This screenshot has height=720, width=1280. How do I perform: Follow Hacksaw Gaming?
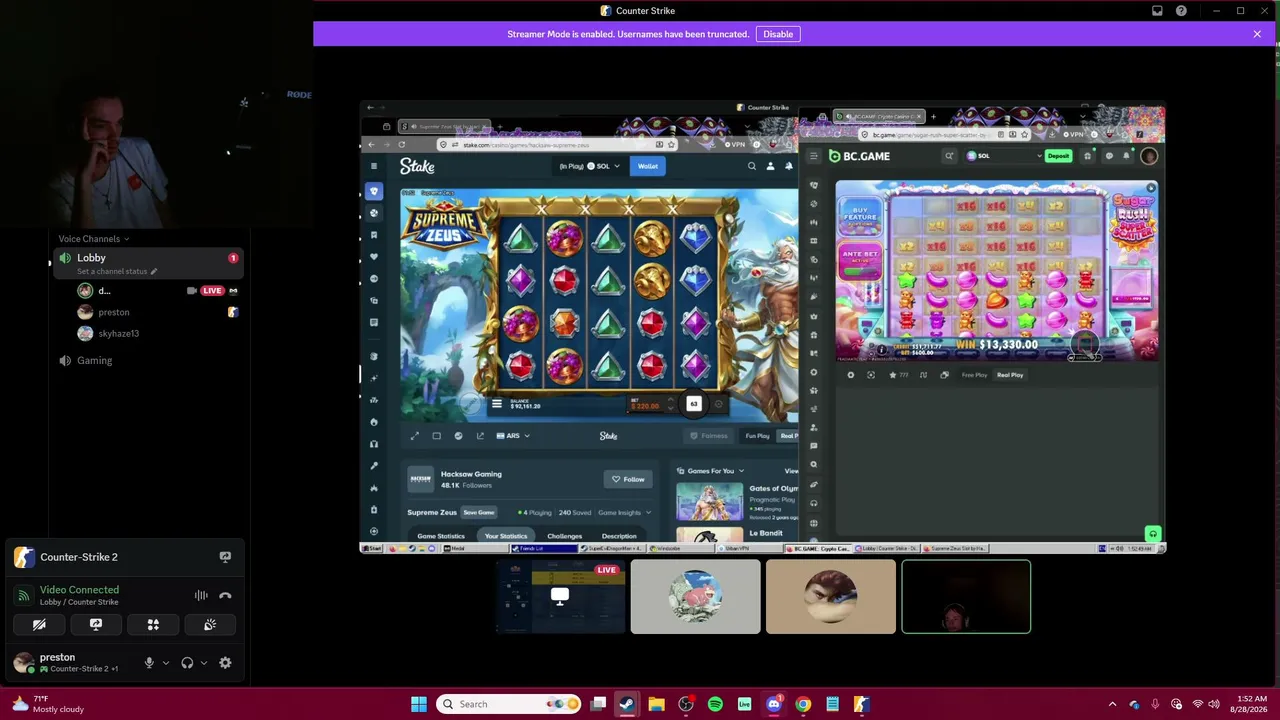click(628, 479)
